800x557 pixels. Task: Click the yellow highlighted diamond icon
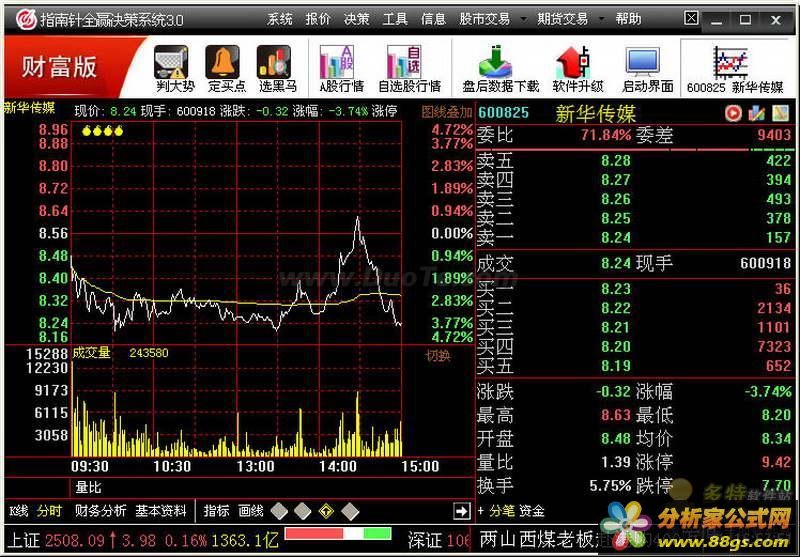326,511
